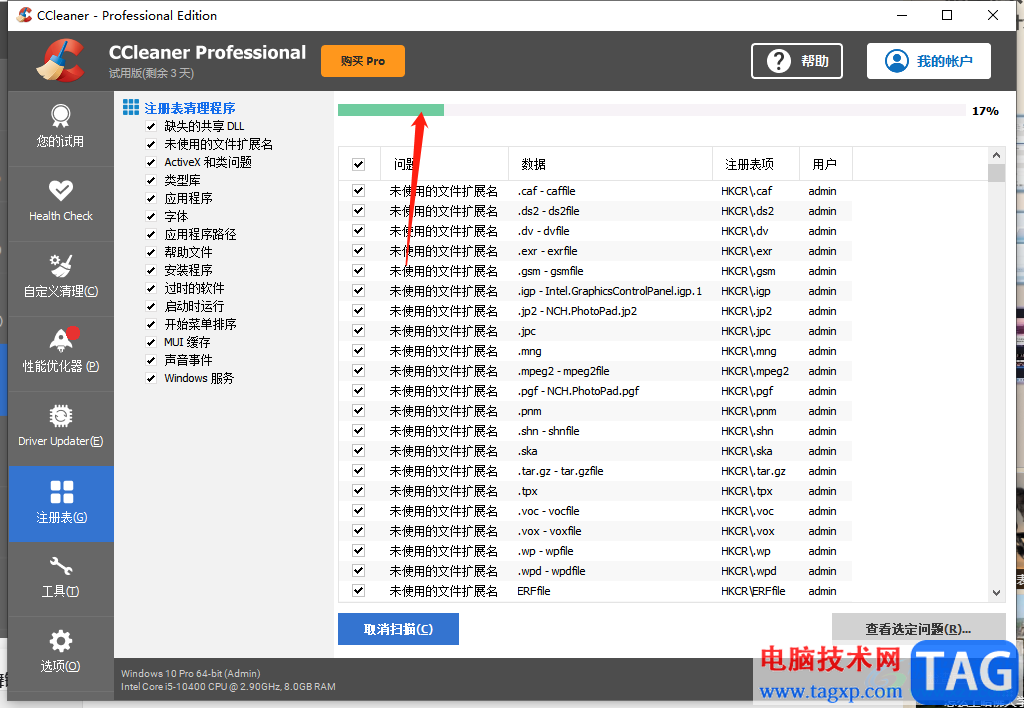Select row .shn - shnfile

click(x=597, y=431)
